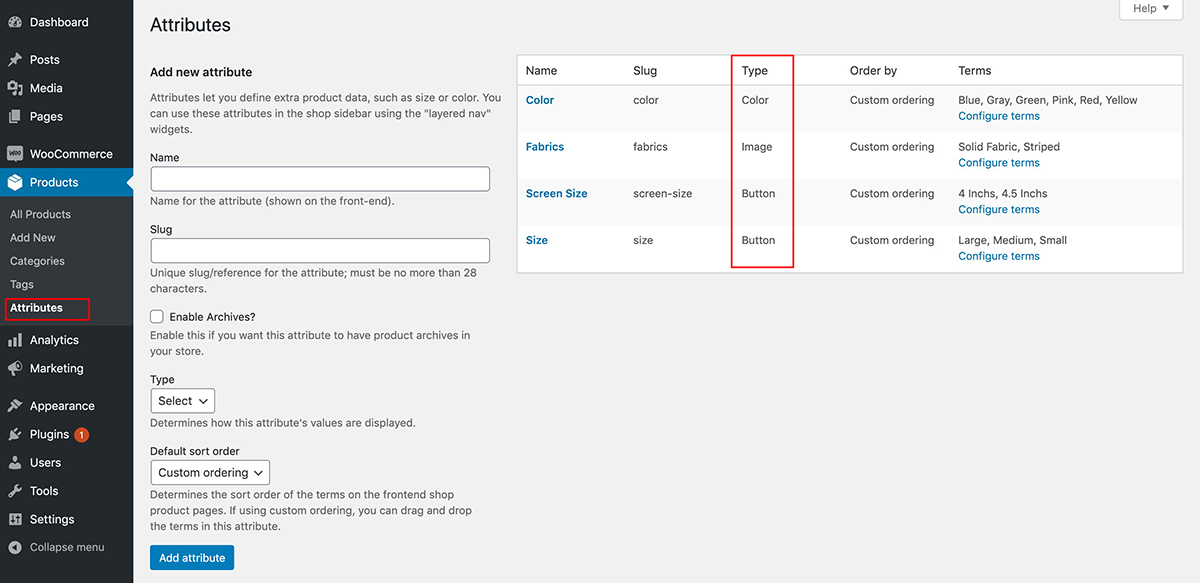Click the Collapse menu label
Screen dimensions: 1200x583
(67, 547)
